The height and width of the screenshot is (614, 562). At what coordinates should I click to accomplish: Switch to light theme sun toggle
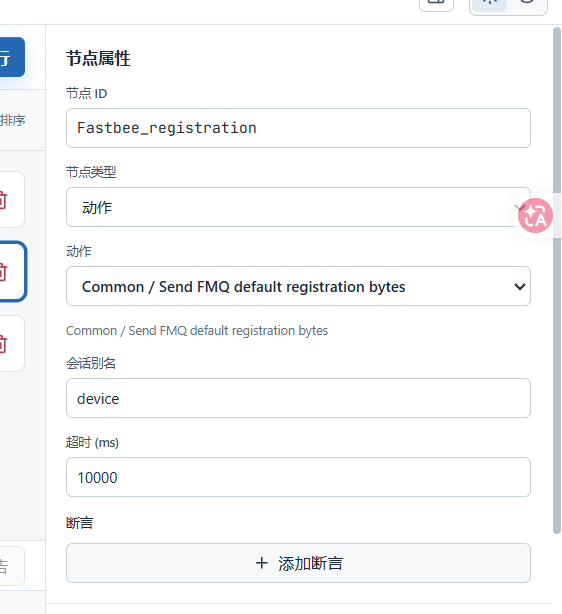(x=490, y=3)
